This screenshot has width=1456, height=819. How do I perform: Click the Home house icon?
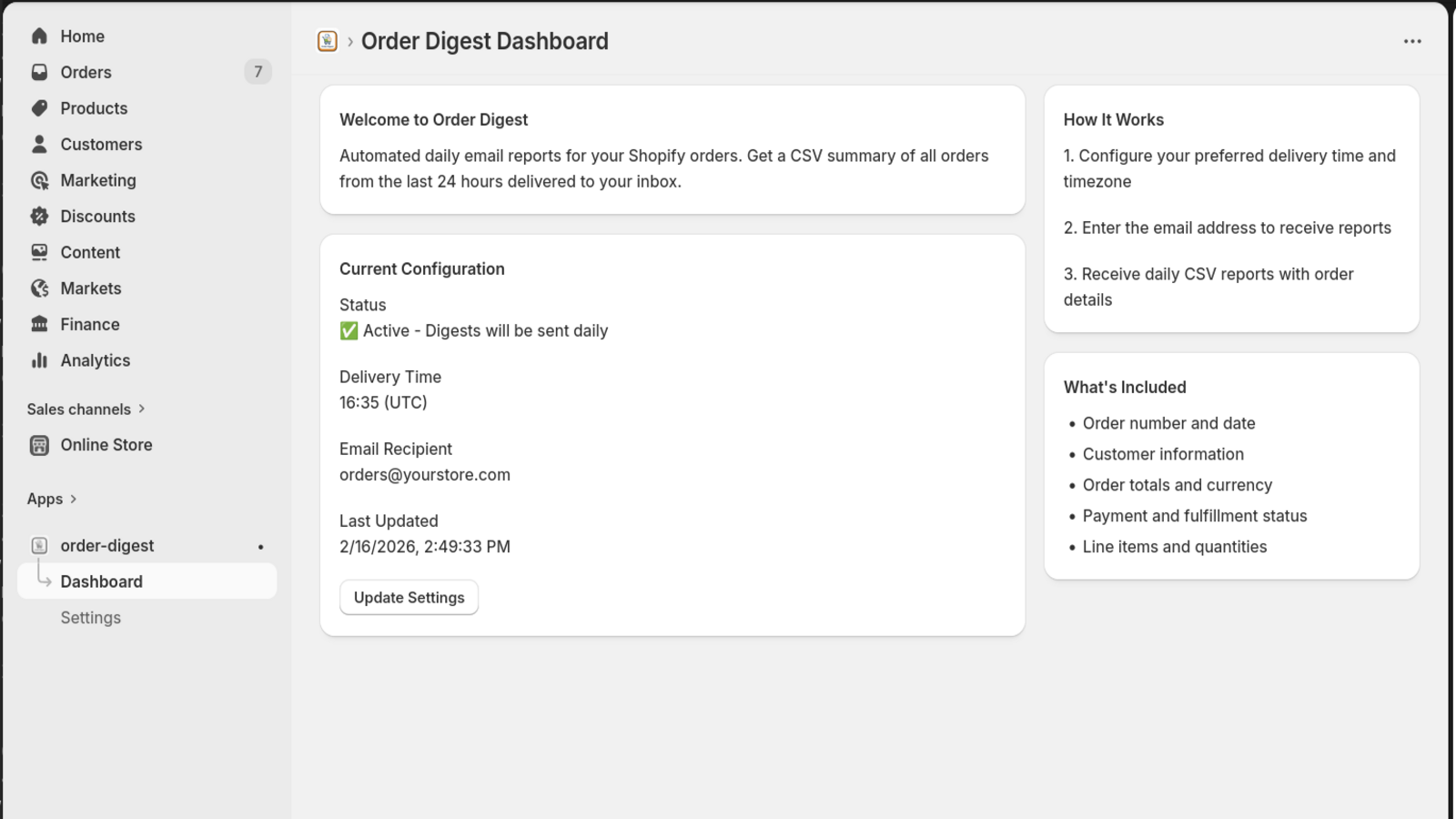coord(39,36)
